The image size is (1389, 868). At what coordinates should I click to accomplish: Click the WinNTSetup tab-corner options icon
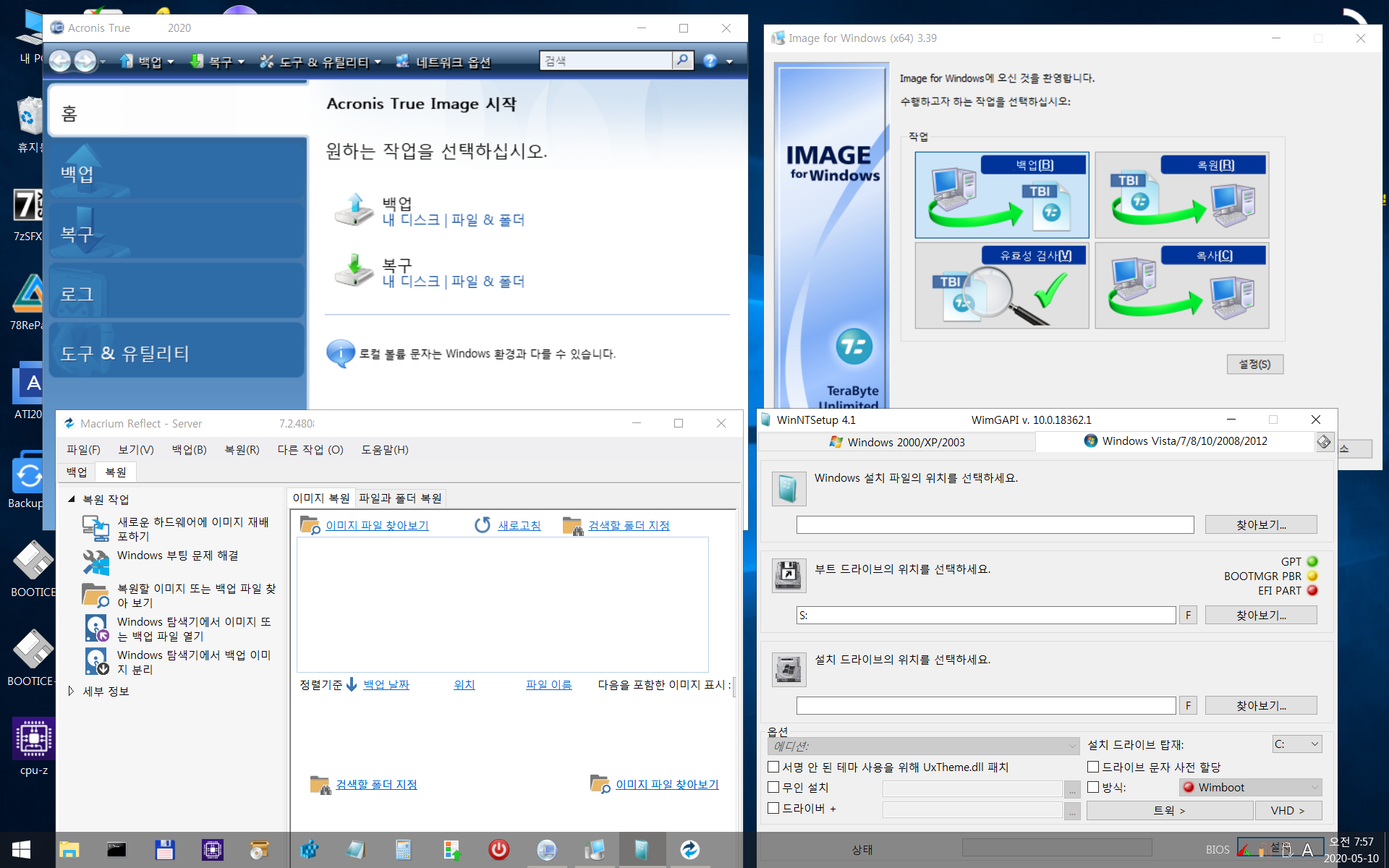click(x=1324, y=441)
